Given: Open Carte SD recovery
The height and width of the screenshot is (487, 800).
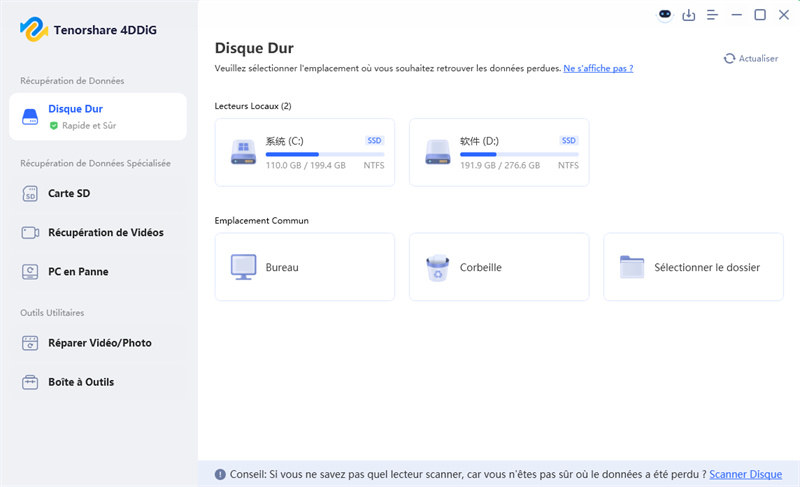Looking at the screenshot, I should coord(69,193).
